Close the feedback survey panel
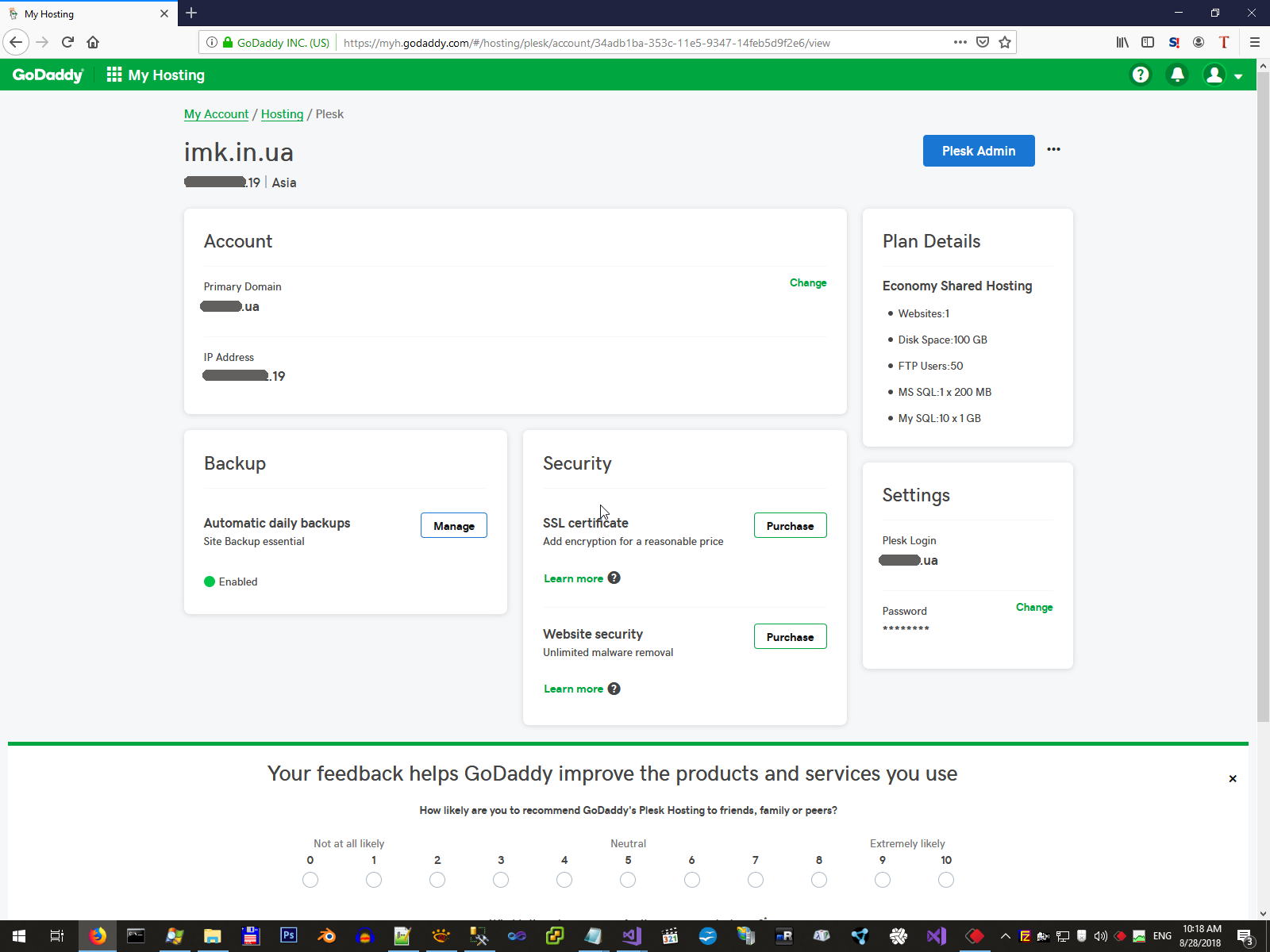Screen dimensions: 1270x952 (1233, 778)
